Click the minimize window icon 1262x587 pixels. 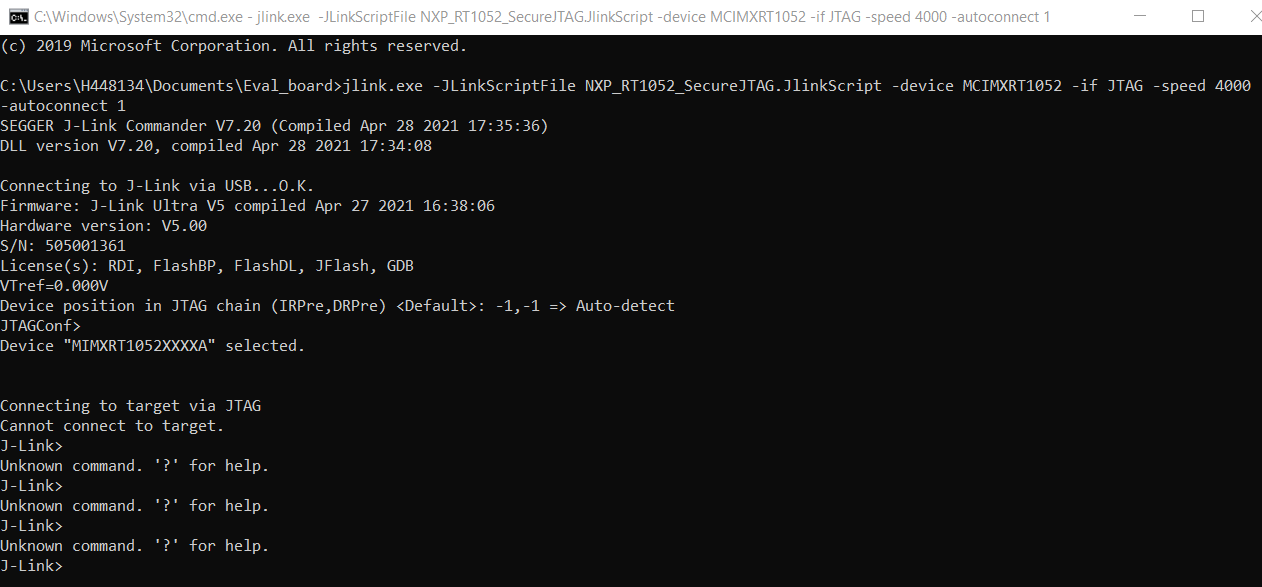(1139, 16)
